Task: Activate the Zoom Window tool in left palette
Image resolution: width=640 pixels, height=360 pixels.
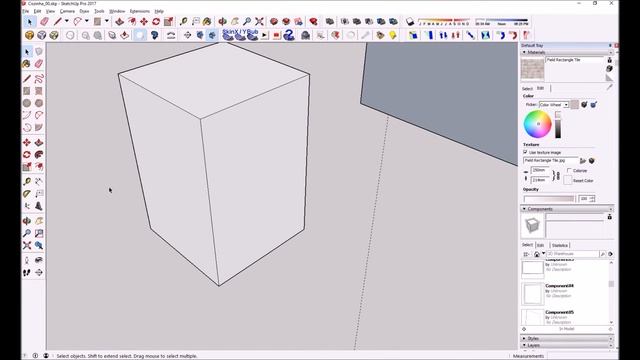Action: pyautogui.click(x=39, y=233)
